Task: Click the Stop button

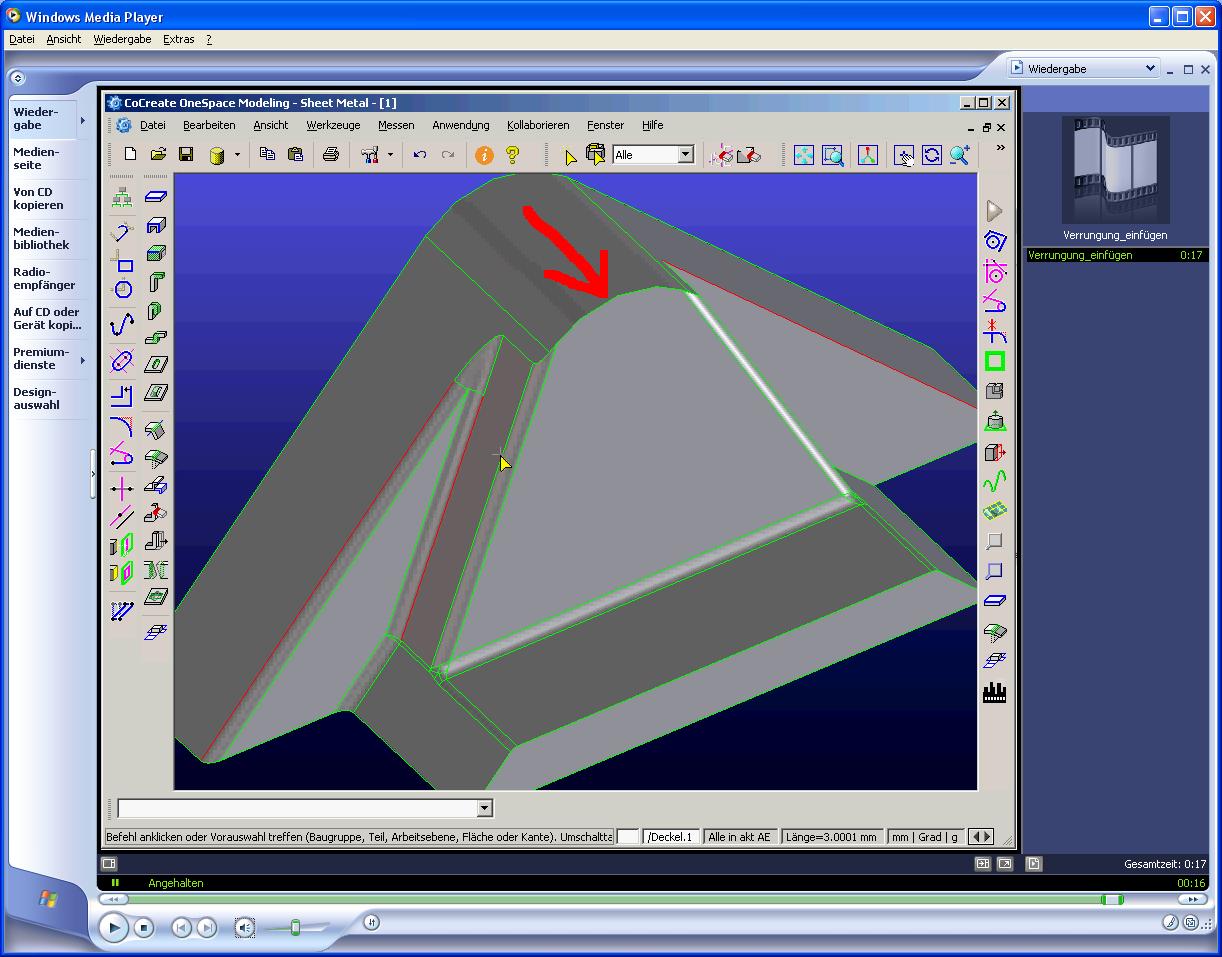Action: (144, 928)
